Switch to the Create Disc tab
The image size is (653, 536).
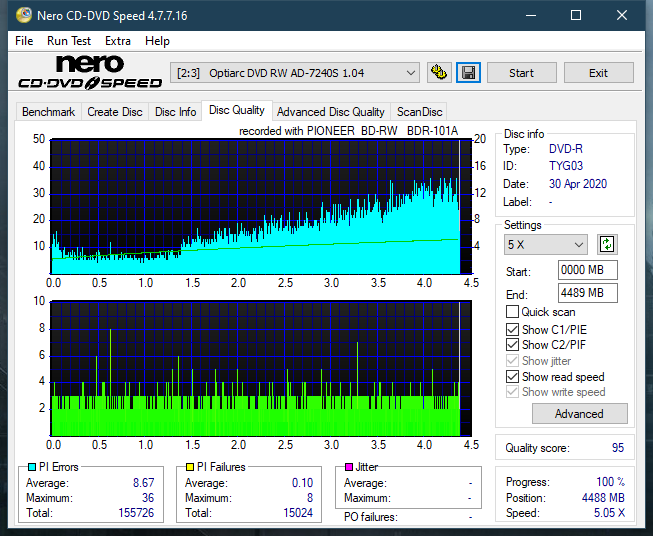tap(115, 112)
